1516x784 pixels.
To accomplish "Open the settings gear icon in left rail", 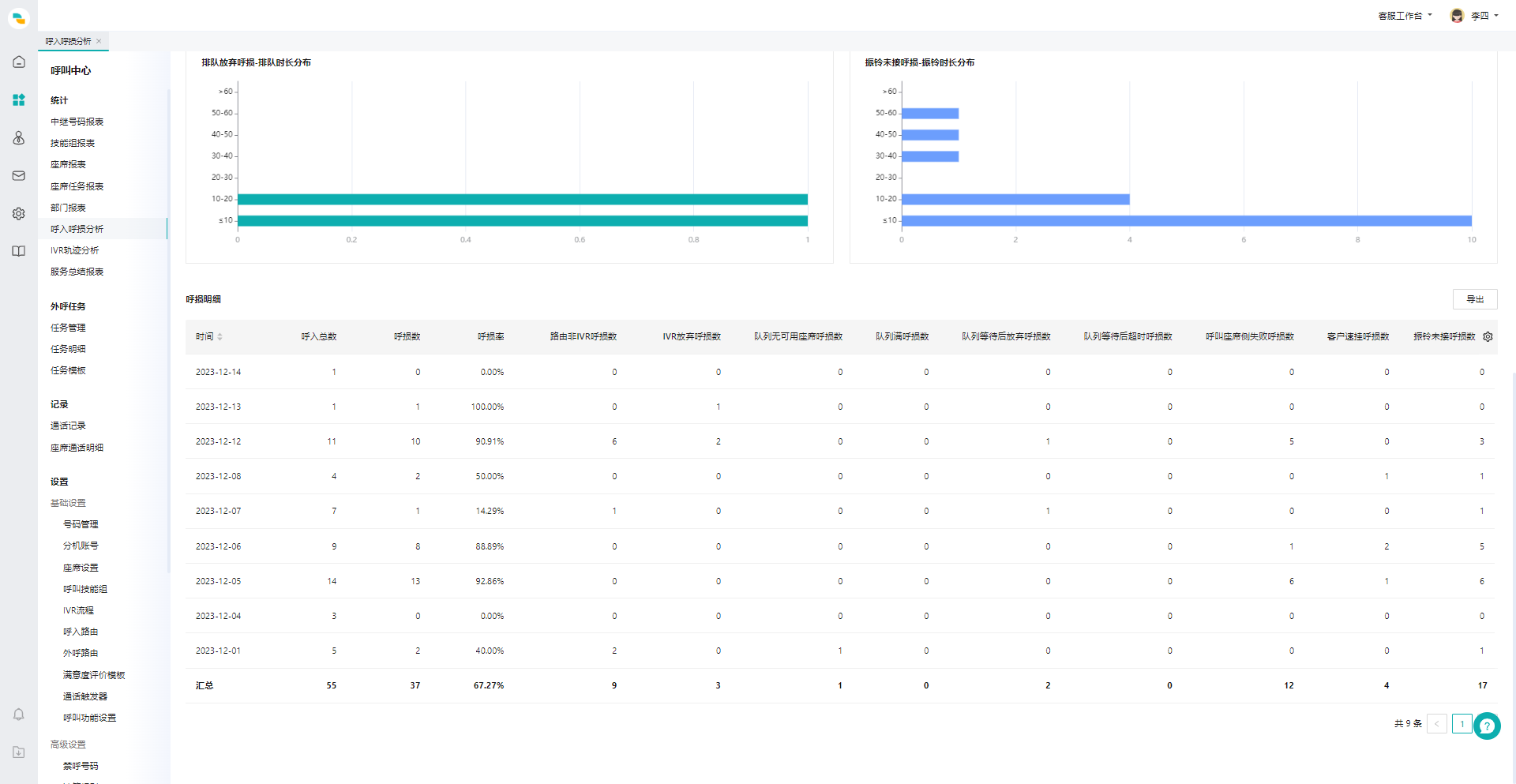I will 19,213.
